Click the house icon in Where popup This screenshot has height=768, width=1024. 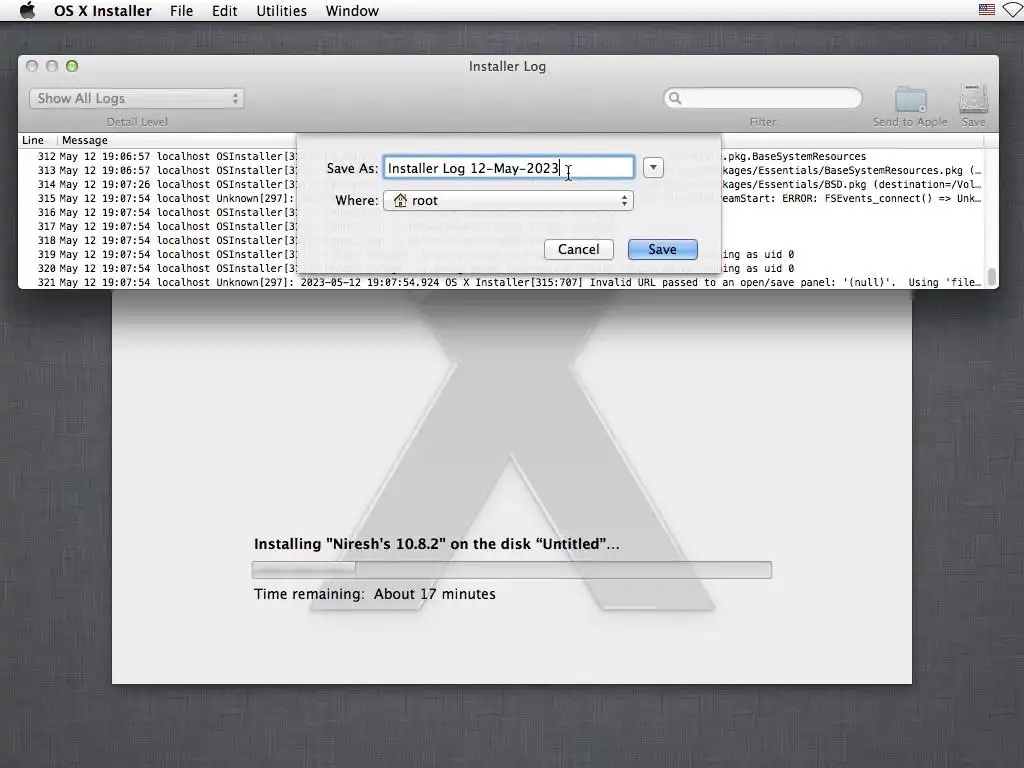coord(400,200)
